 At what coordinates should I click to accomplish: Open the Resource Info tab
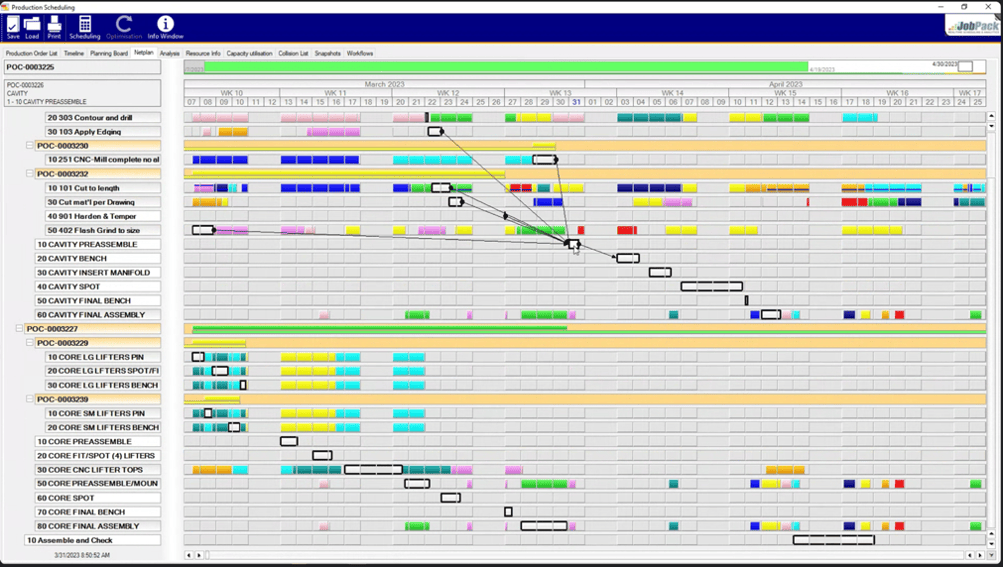[203, 53]
